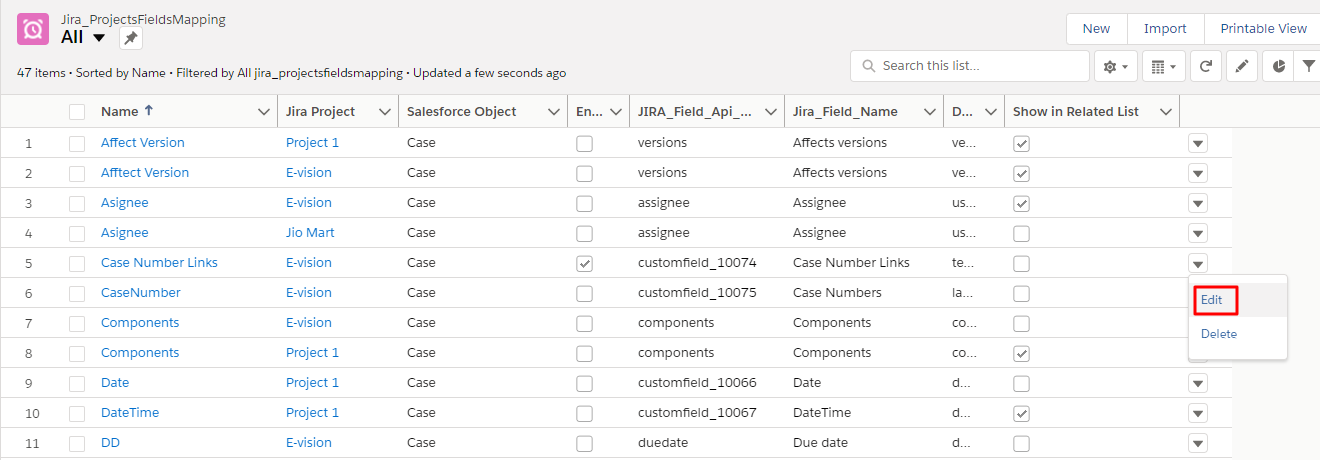Open the filter funnel icon
1320x460 pixels.
click(x=1308, y=66)
